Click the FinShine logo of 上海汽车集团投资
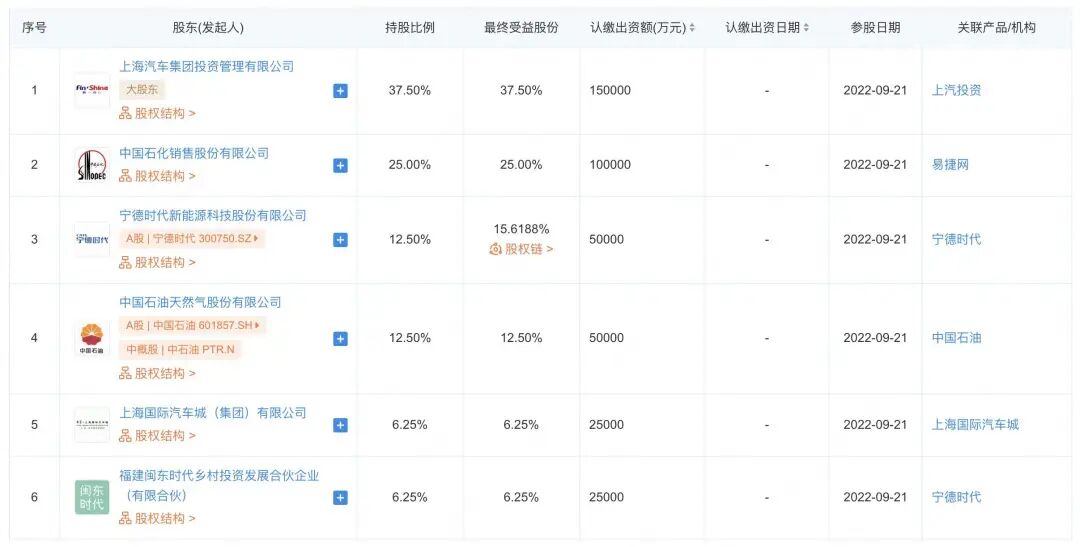The image size is (1080, 547). [92, 90]
